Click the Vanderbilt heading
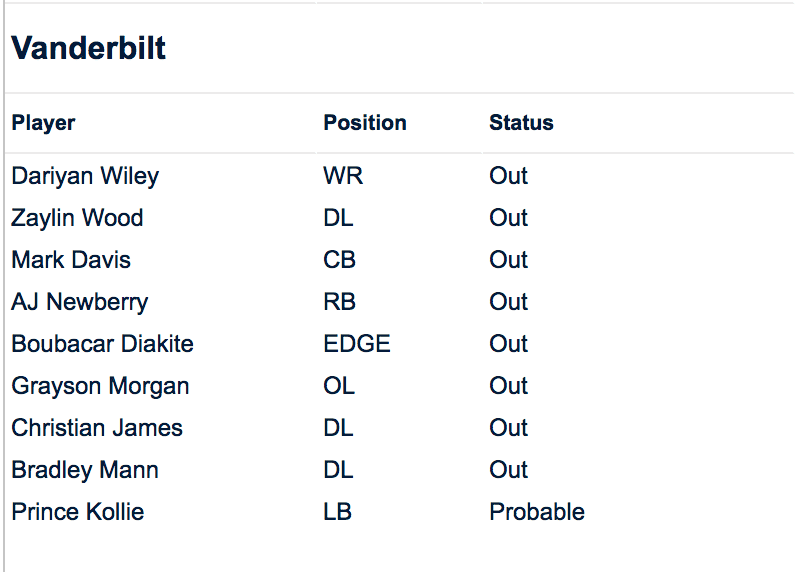The width and height of the screenshot is (798, 572). 89,48
